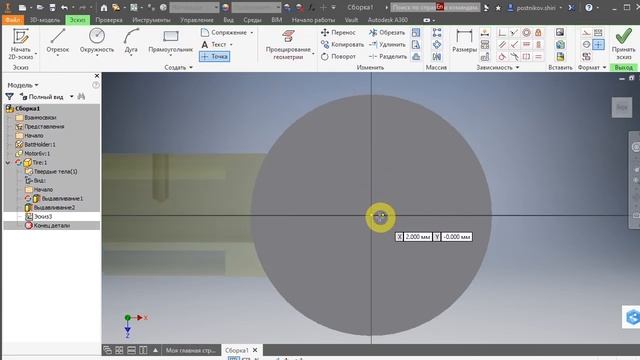The width and height of the screenshot is (640, 360).
Task: Click Принять эскиз to finish sketch
Action: [x=624, y=44]
